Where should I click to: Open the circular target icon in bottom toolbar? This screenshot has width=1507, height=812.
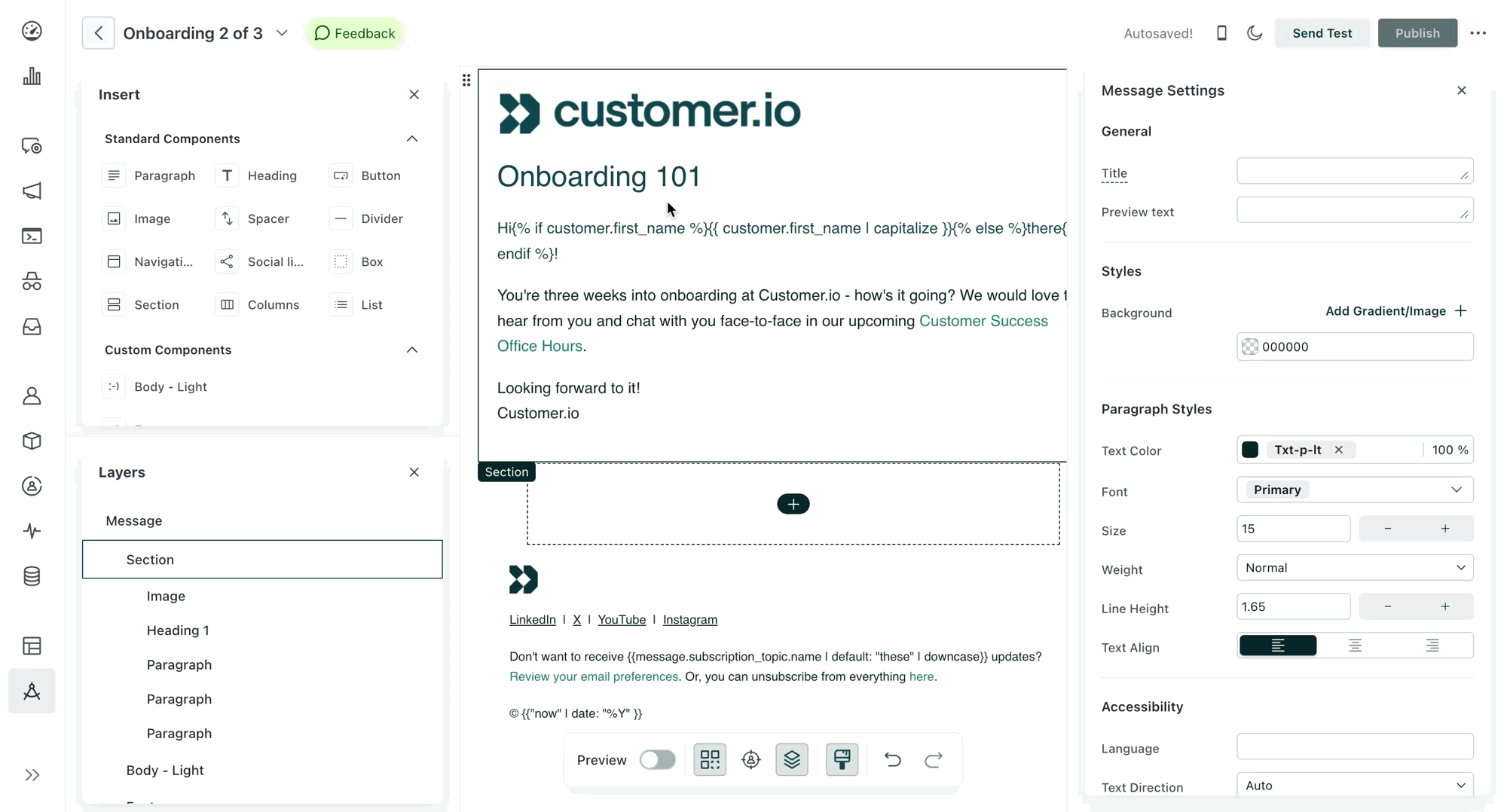(751, 760)
